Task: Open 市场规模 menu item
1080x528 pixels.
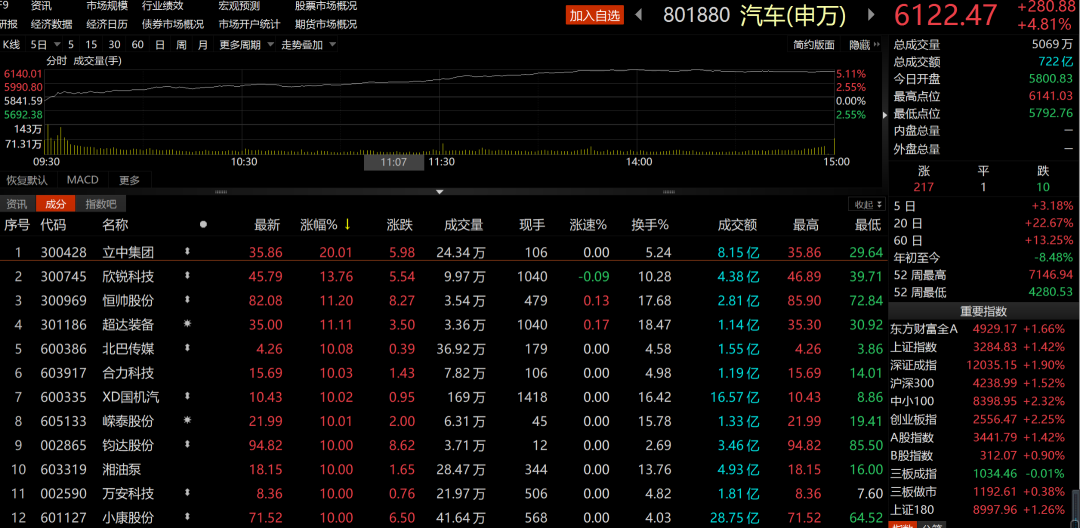Action: pyautogui.click(x=107, y=6)
